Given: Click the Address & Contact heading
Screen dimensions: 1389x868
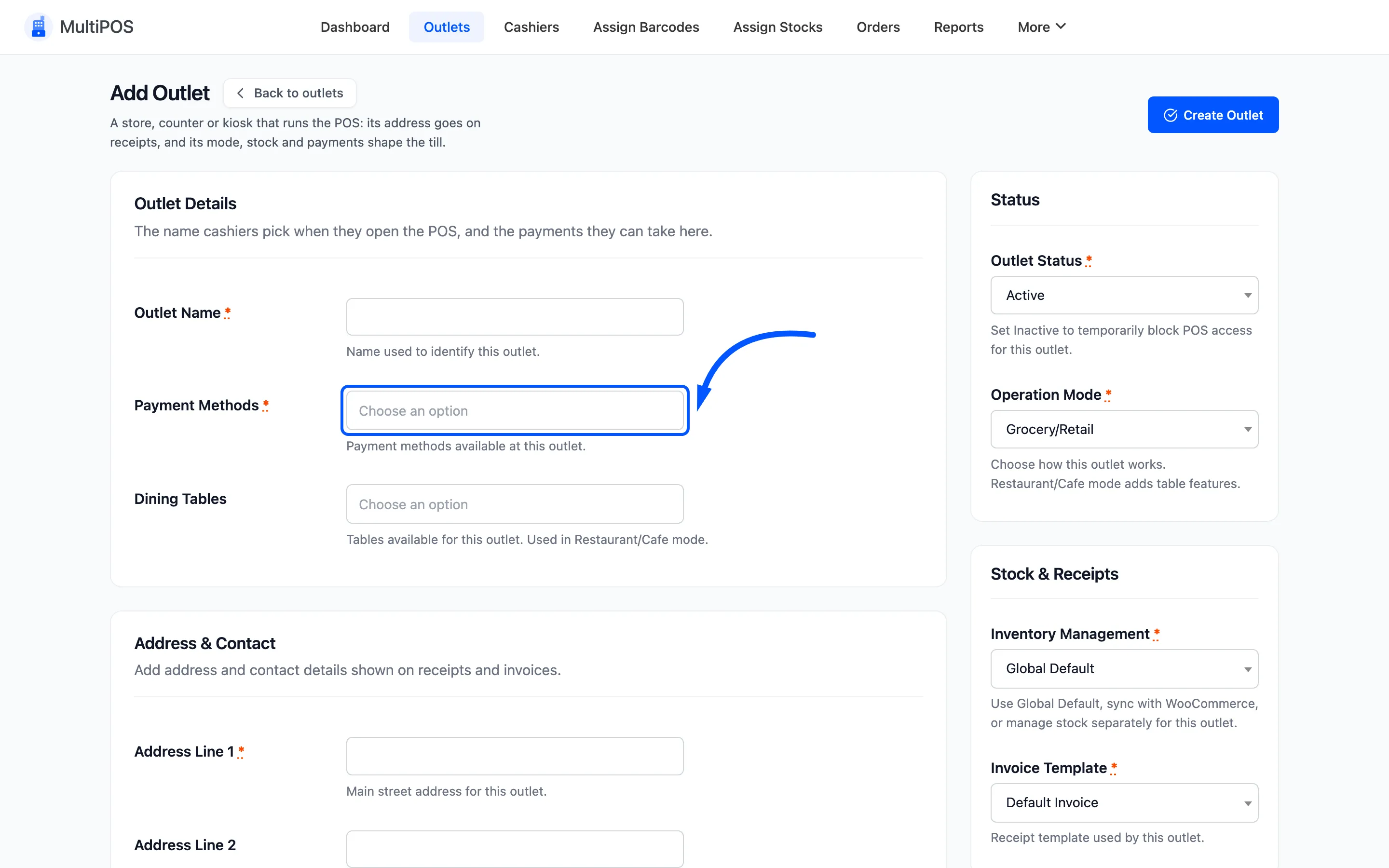Looking at the screenshot, I should (204, 643).
